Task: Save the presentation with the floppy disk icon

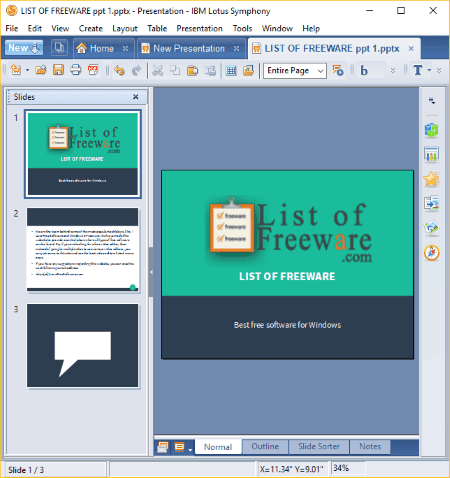Action: click(58, 70)
